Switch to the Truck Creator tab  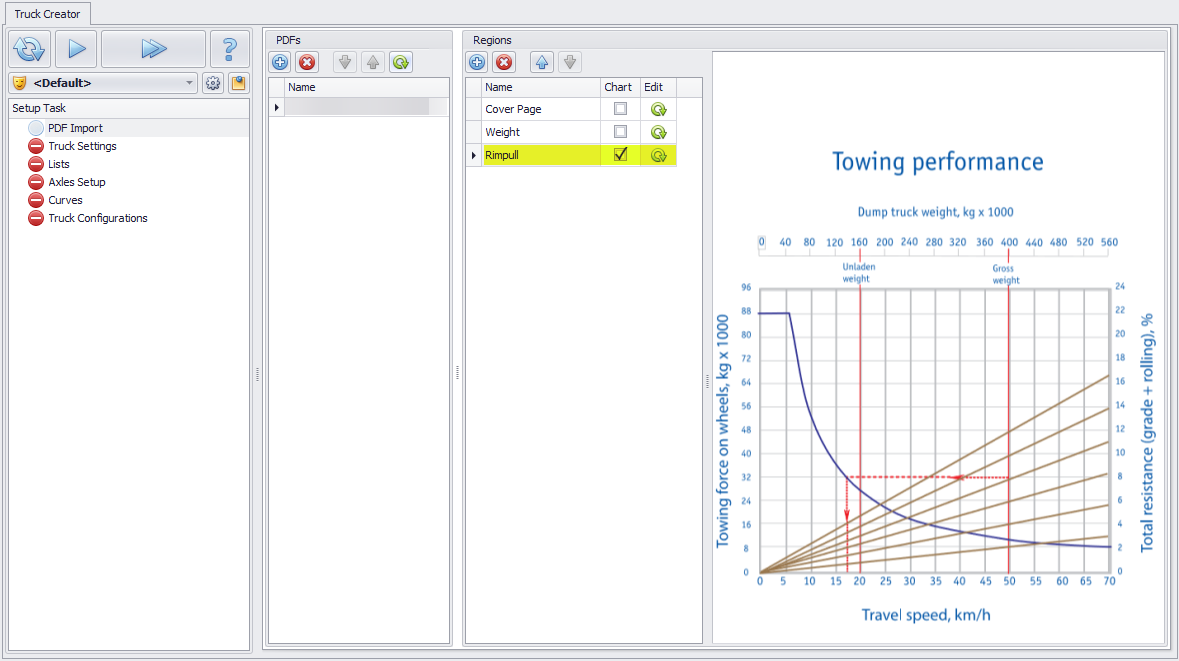coord(47,14)
